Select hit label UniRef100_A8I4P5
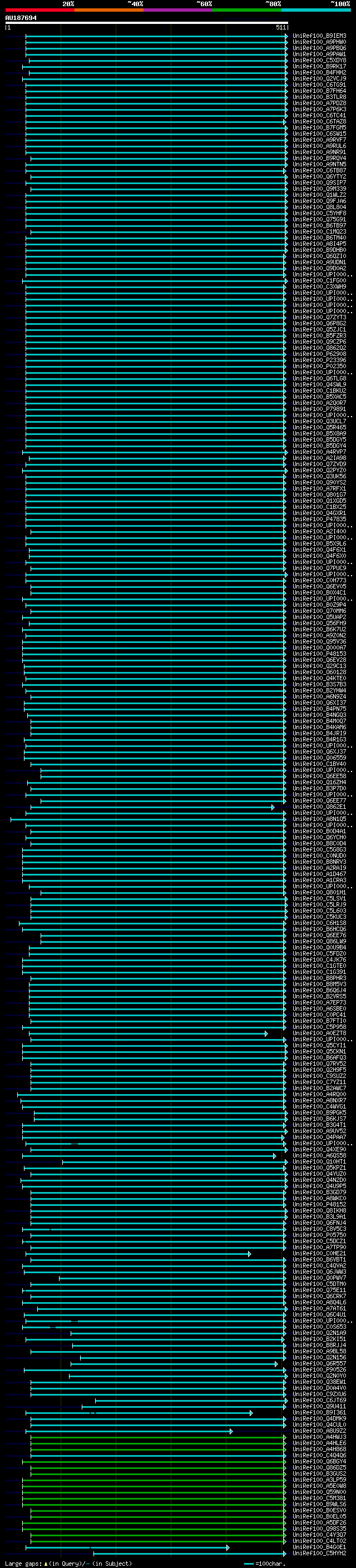This screenshot has width=356, height=1568. 319,244
